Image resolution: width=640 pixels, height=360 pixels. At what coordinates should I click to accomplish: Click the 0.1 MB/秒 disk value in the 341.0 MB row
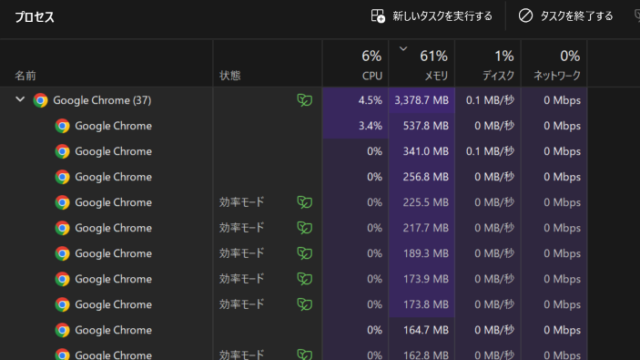[490, 151]
